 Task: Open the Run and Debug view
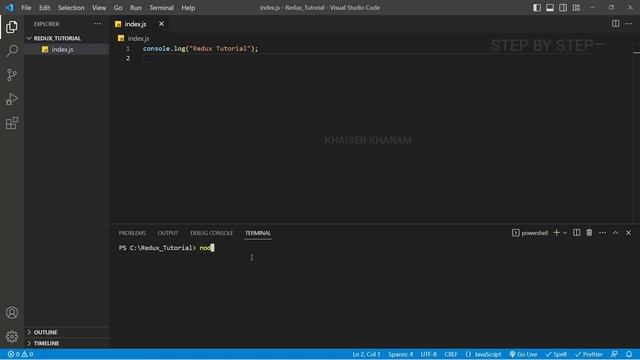pyautogui.click(x=12, y=99)
